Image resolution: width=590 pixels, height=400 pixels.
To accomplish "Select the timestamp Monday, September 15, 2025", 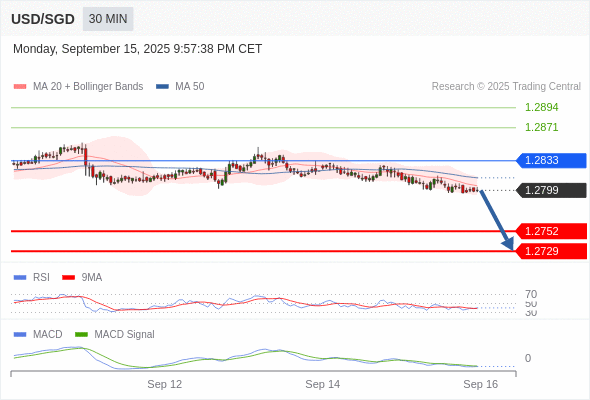I will [x=137, y=49].
